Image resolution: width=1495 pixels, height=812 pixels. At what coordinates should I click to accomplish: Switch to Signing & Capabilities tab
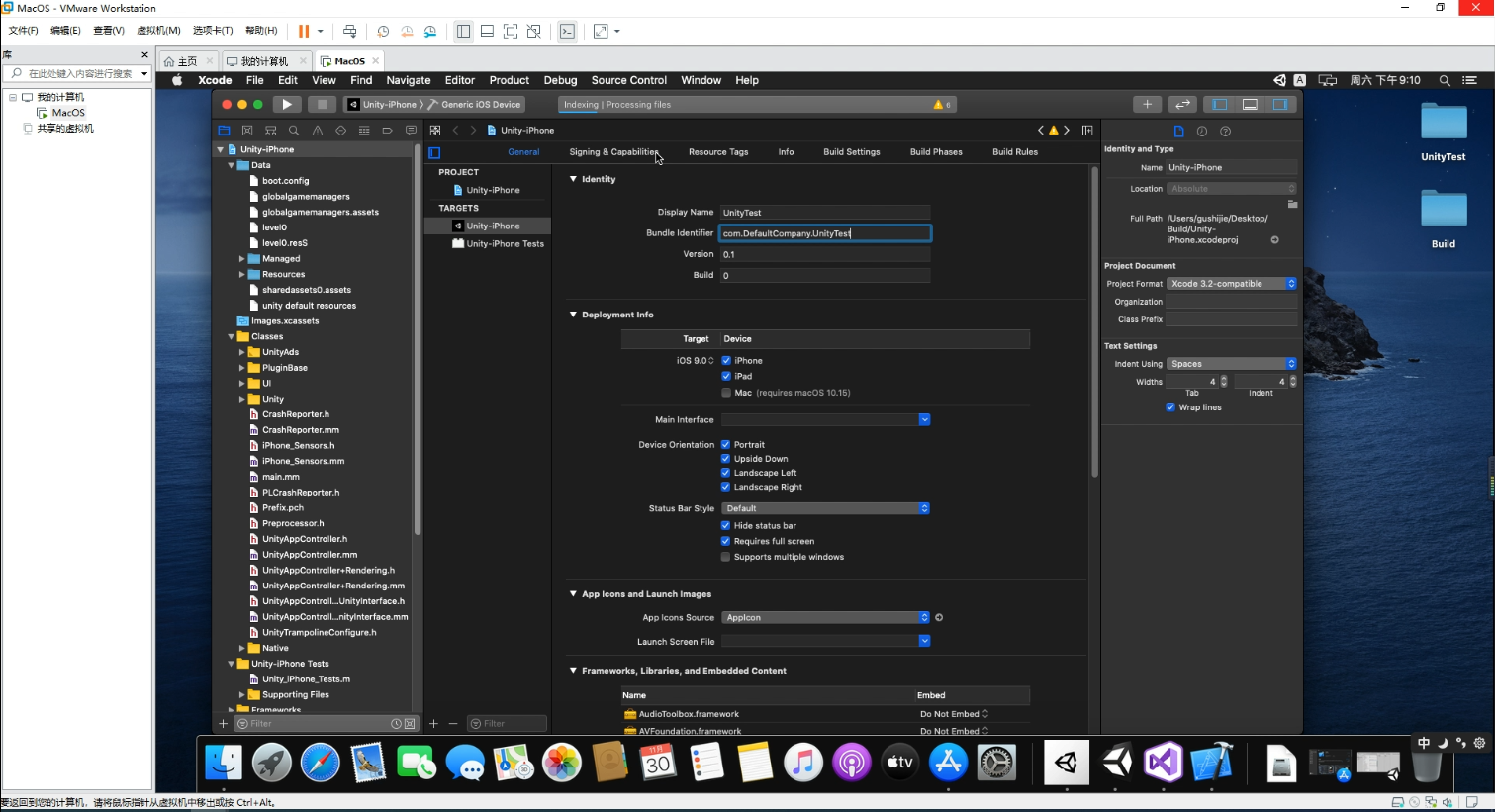613,152
